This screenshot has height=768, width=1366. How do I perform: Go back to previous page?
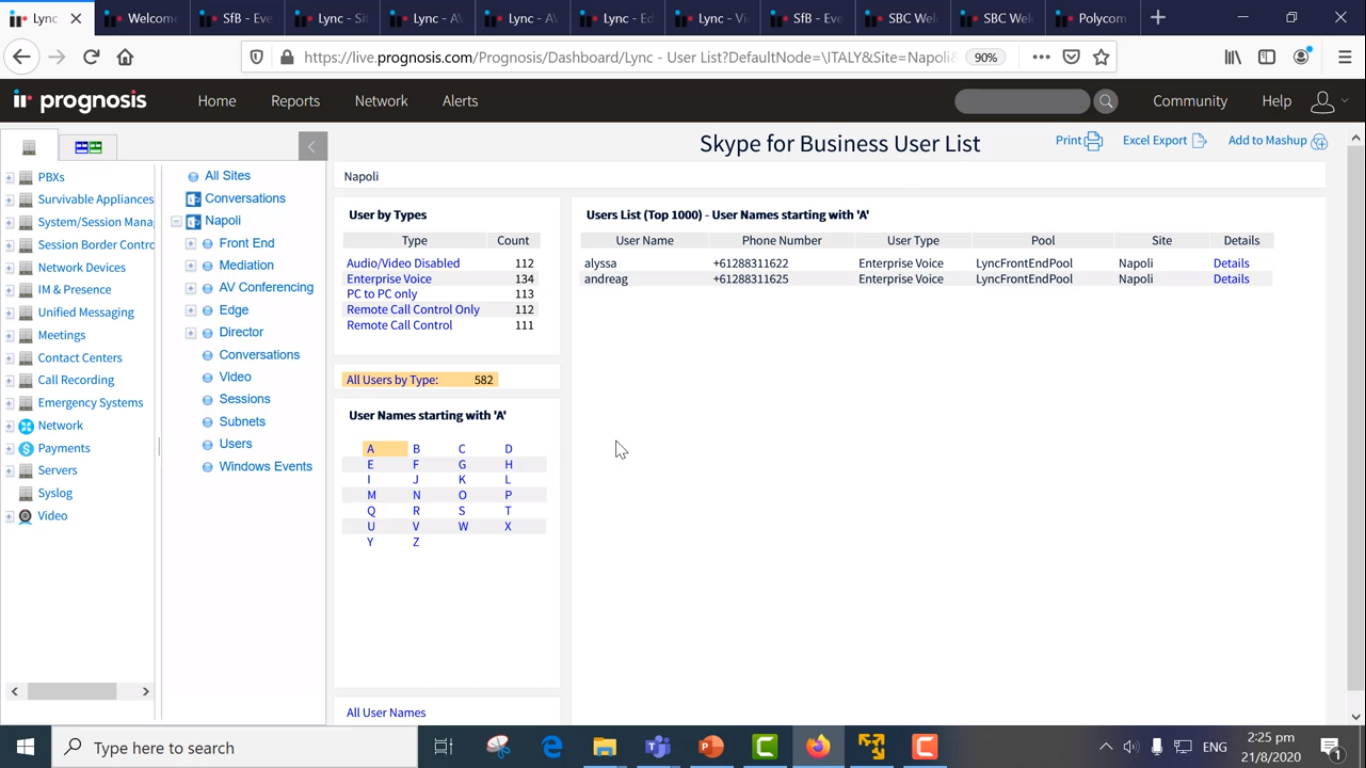pos(22,57)
